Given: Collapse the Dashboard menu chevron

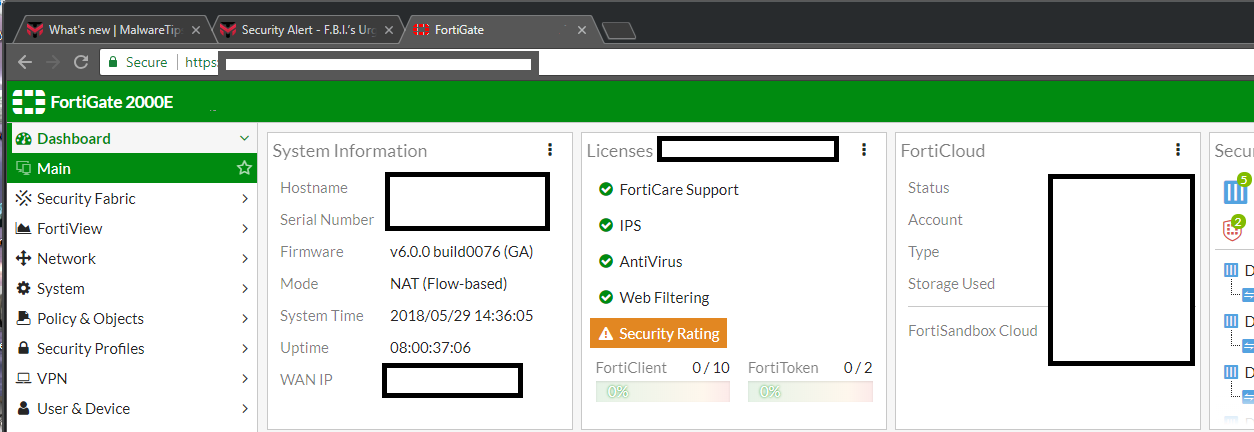Looking at the screenshot, I should point(244,139).
